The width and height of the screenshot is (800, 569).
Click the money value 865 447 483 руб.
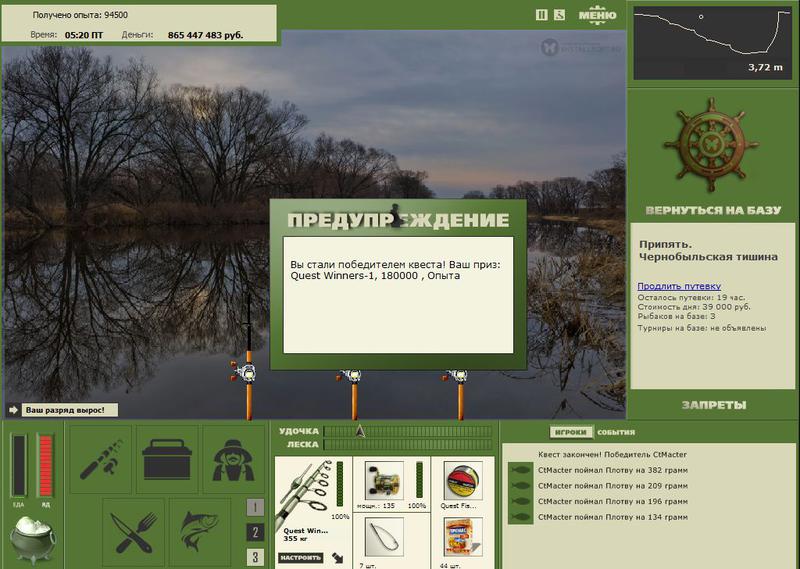(x=206, y=35)
